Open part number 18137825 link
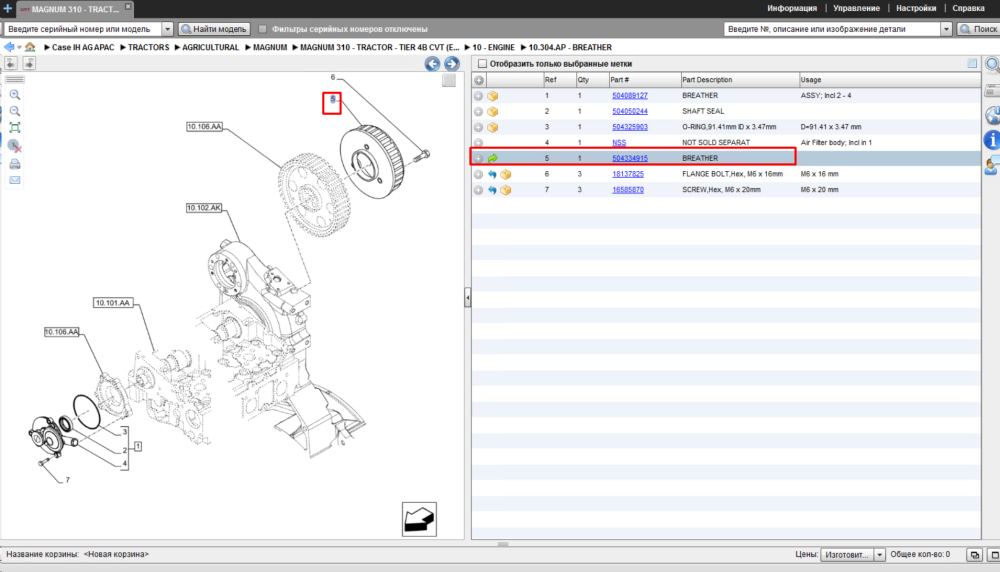The width and height of the screenshot is (1000, 572). 628,174
